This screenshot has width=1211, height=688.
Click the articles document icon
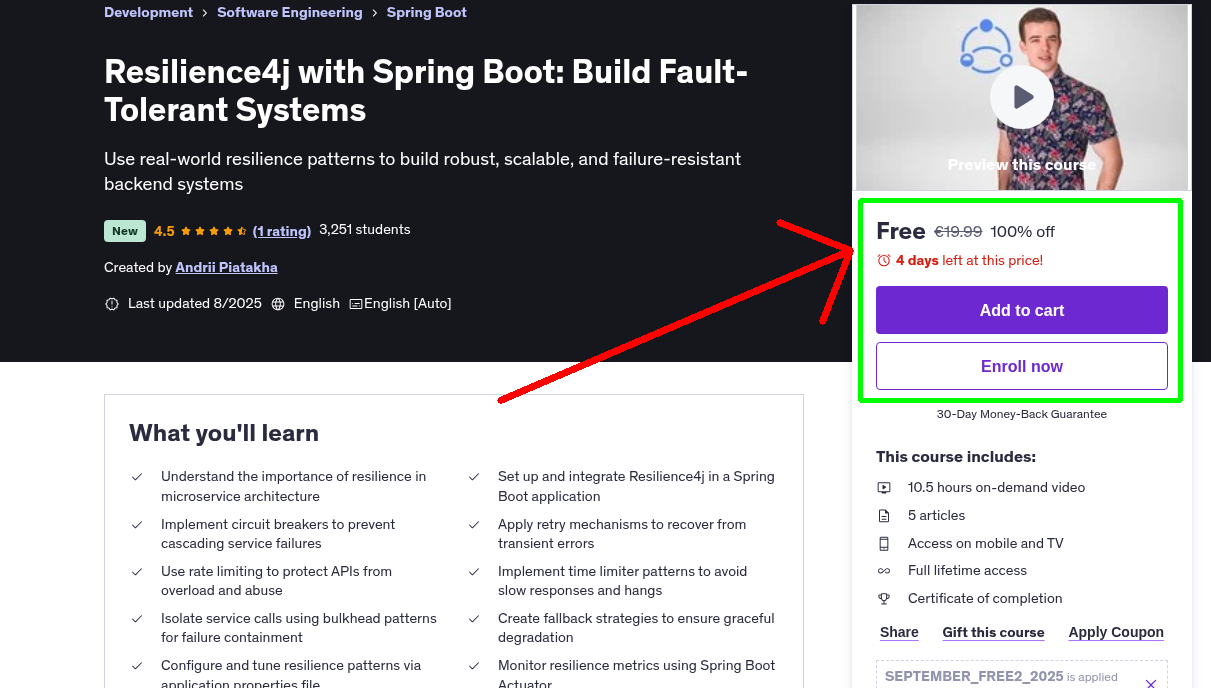point(884,516)
